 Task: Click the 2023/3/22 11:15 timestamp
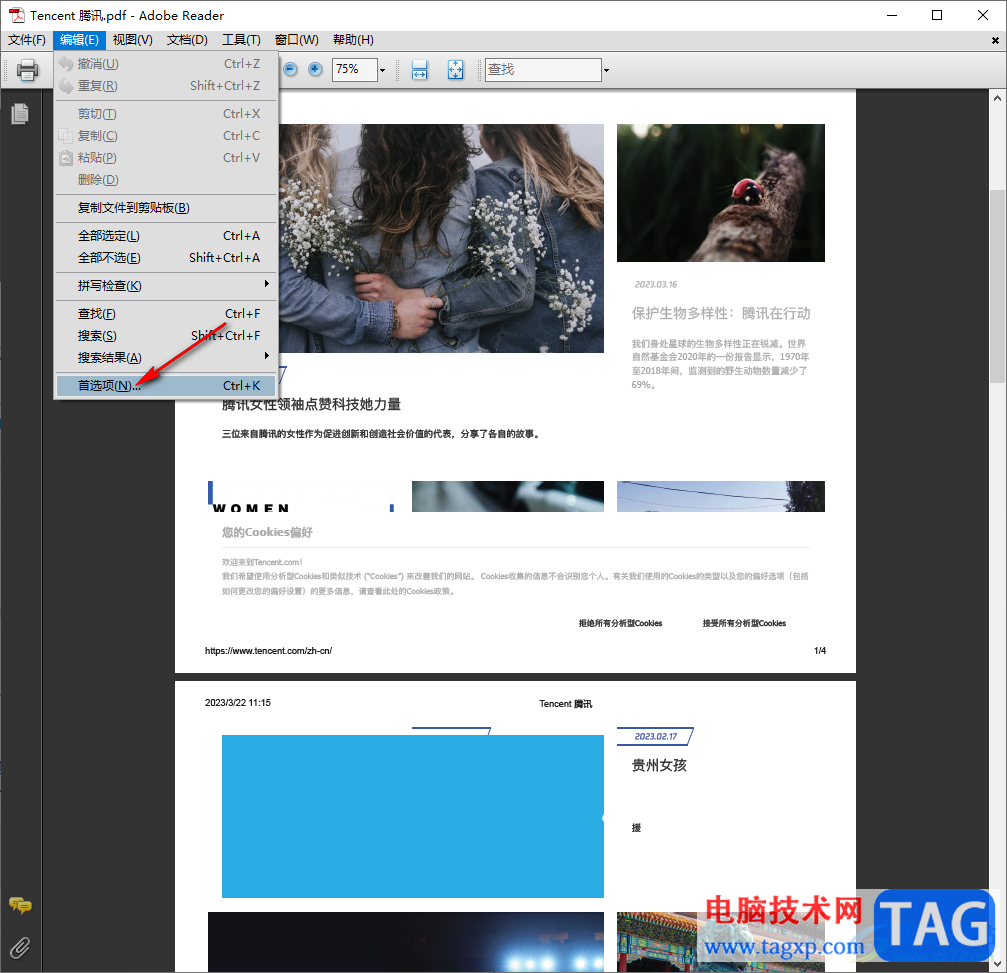[238, 703]
